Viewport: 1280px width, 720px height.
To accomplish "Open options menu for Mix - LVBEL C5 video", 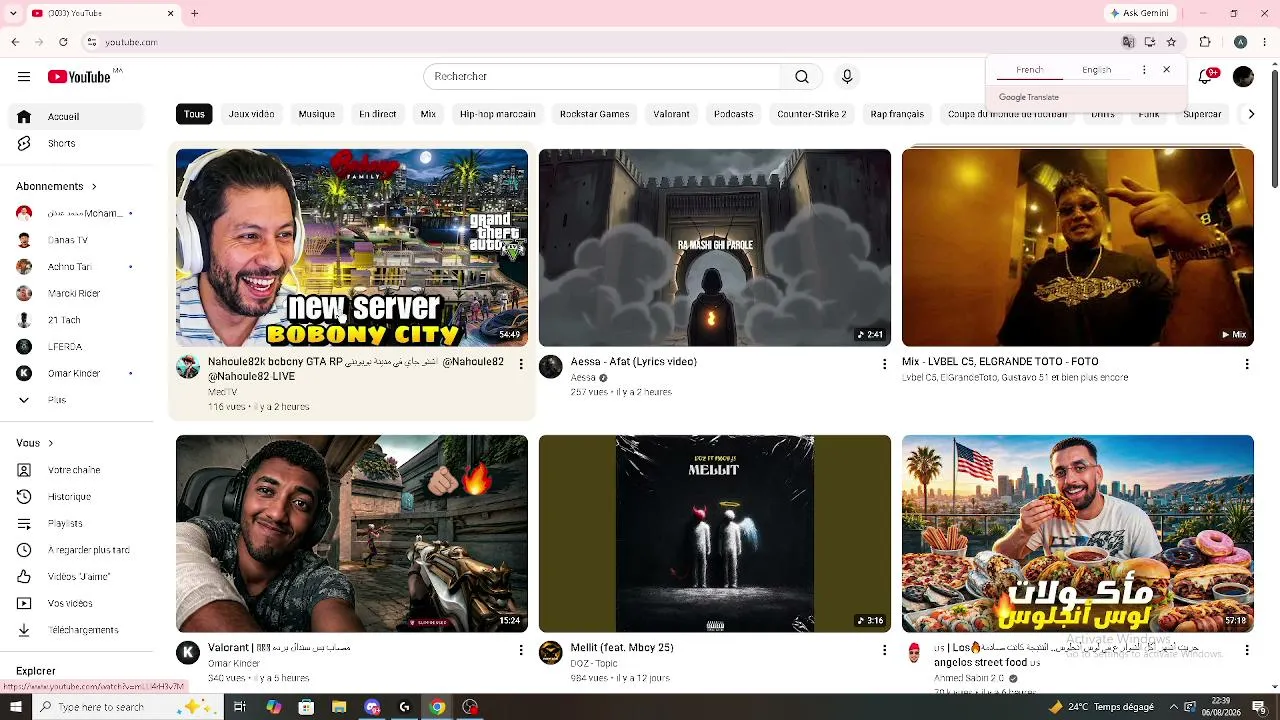I will click(x=1247, y=364).
